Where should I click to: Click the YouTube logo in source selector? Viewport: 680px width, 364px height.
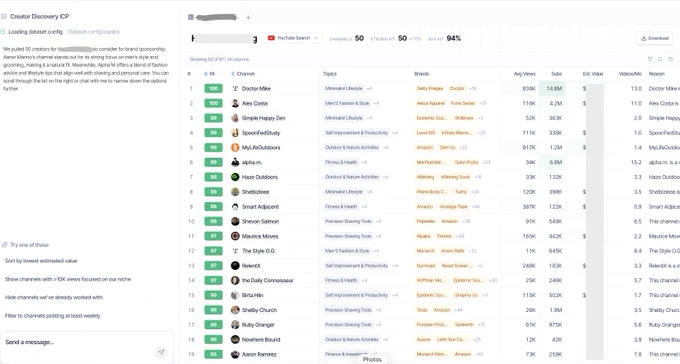tap(271, 38)
